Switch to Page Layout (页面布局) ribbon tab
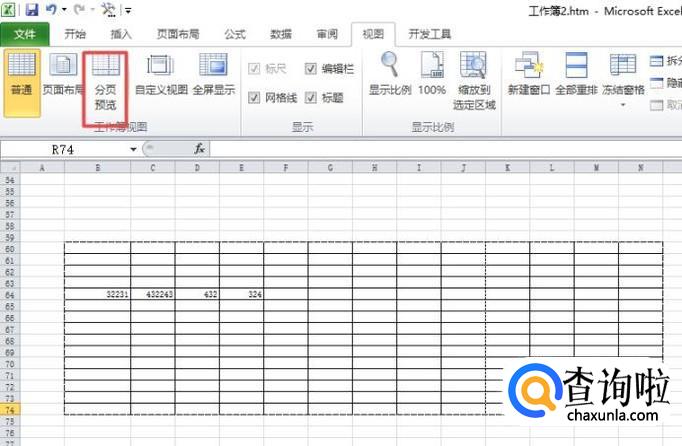Viewport: 682px width, 446px height. point(178,34)
